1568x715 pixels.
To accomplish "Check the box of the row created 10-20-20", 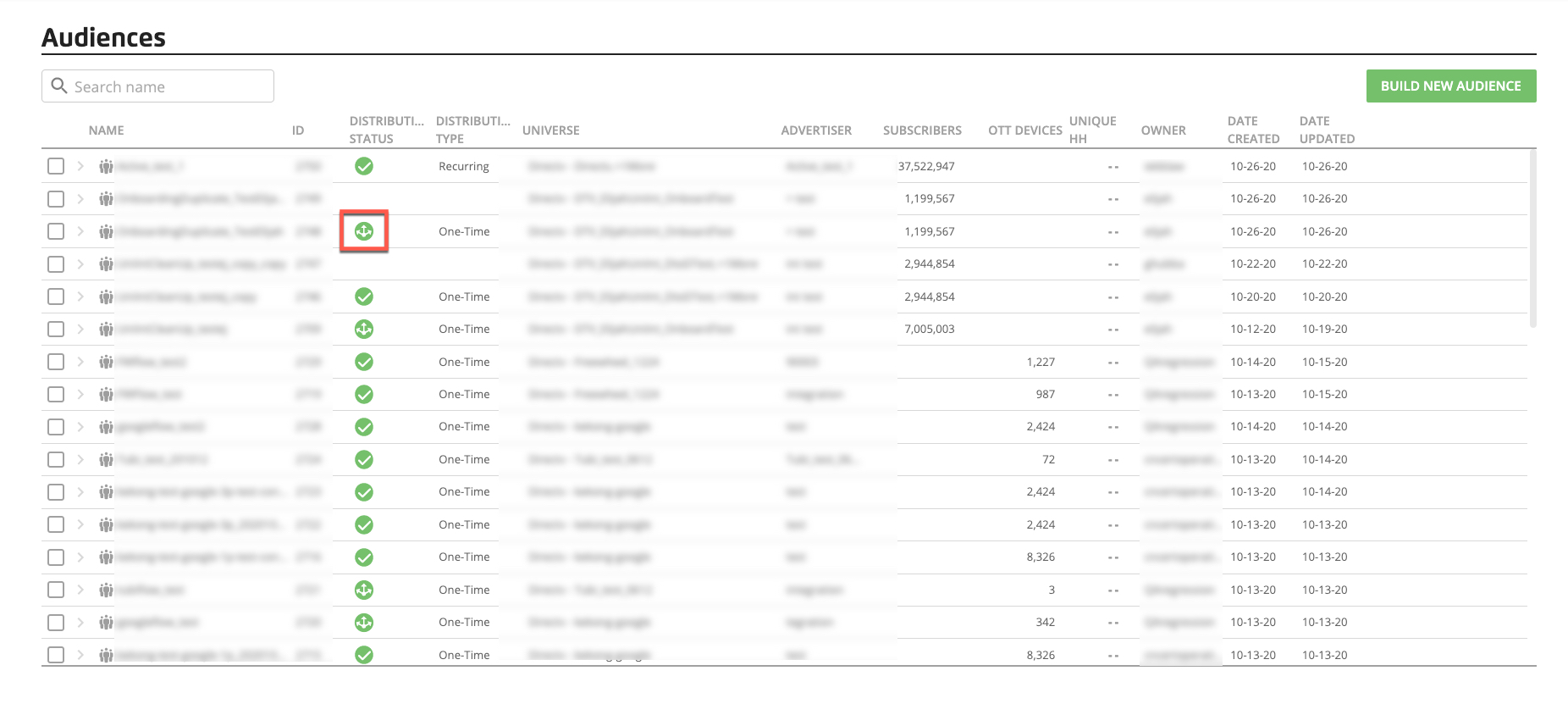I will (x=56, y=297).
